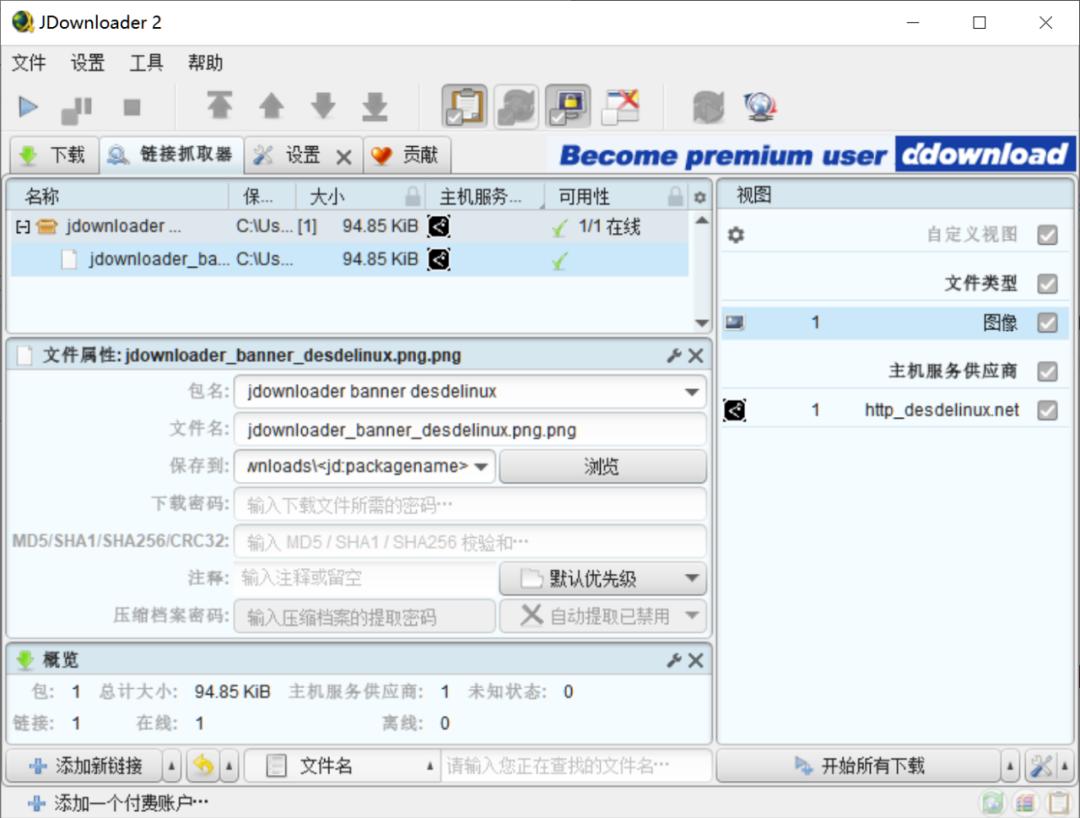Open the wrench settings icon near 开始所有下载
Viewport: 1080px width, 818px height.
(x=1039, y=765)
